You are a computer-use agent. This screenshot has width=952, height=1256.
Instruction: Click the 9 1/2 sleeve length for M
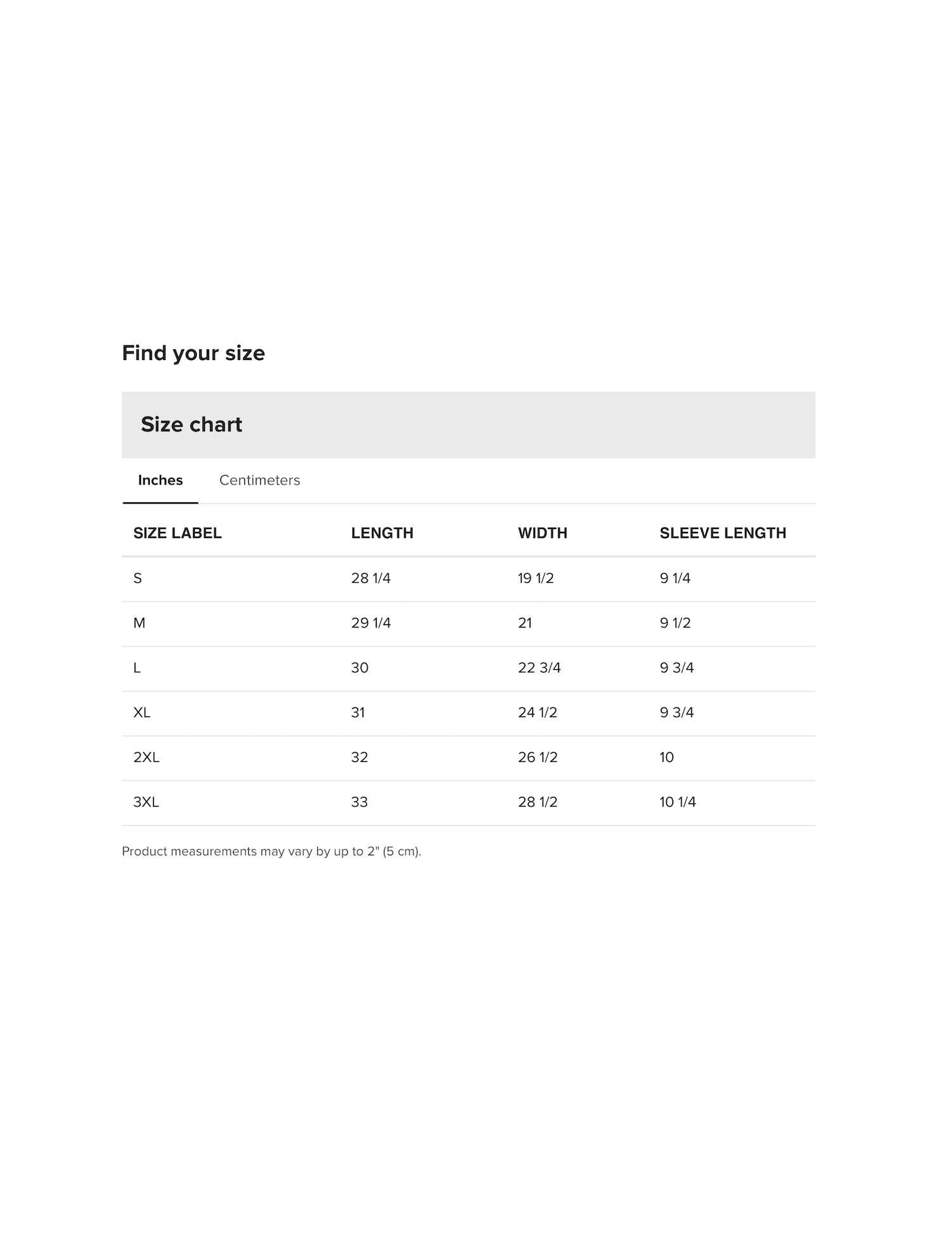(675, 623)
